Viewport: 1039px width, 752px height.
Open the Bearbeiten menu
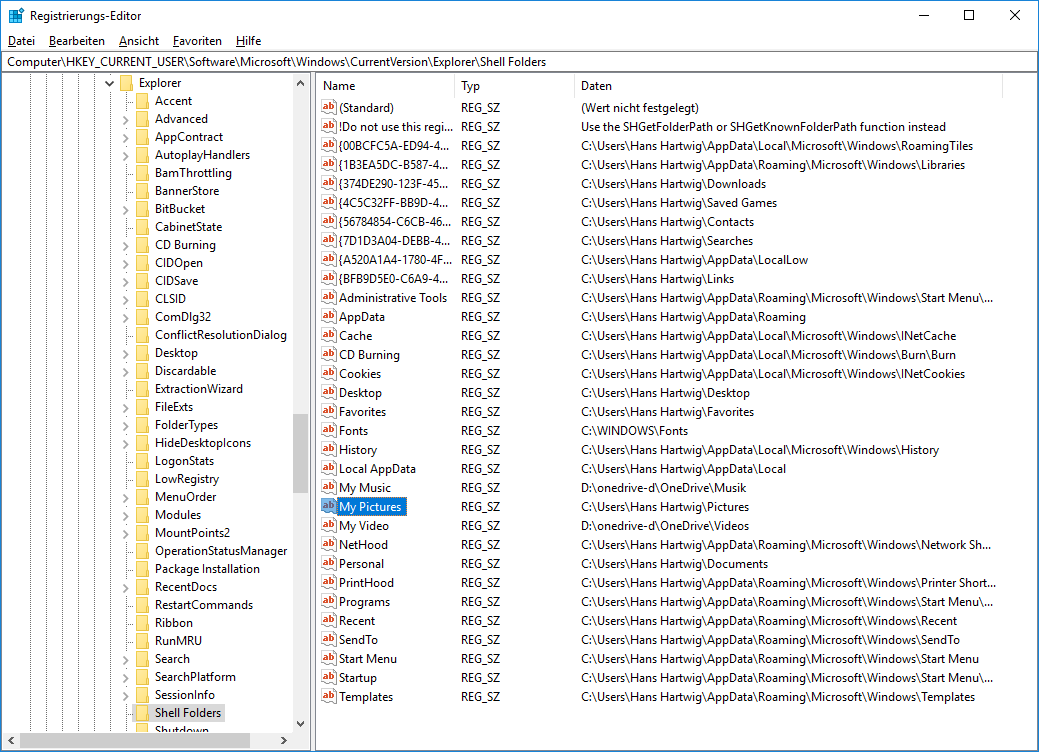pos(77,40)
